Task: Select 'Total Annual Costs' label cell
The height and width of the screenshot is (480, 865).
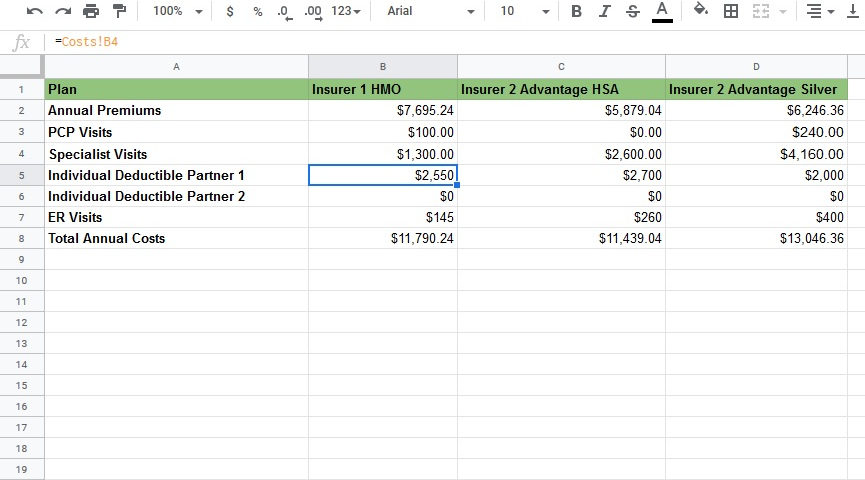Action: (177, 238)
